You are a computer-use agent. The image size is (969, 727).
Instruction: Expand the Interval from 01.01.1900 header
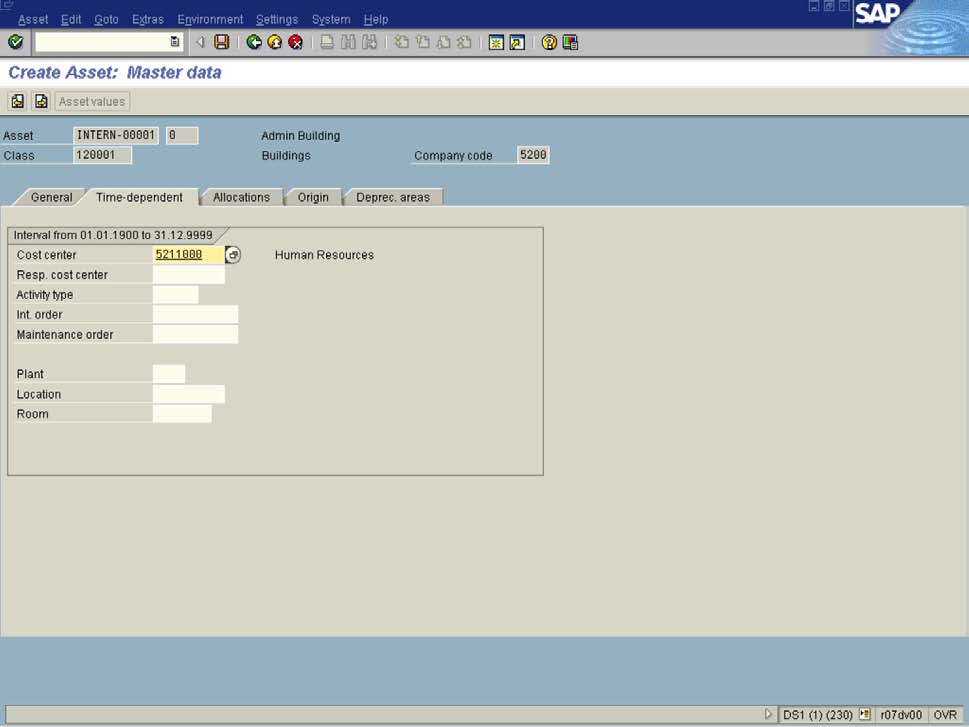click(x=116, y=234)
